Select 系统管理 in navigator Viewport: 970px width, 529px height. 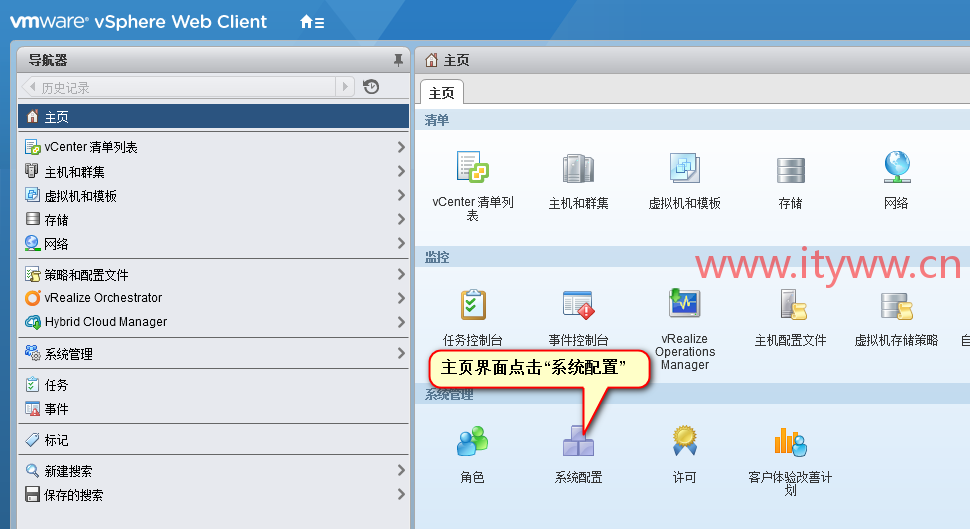pyautogui.click(x=213, y=354)
